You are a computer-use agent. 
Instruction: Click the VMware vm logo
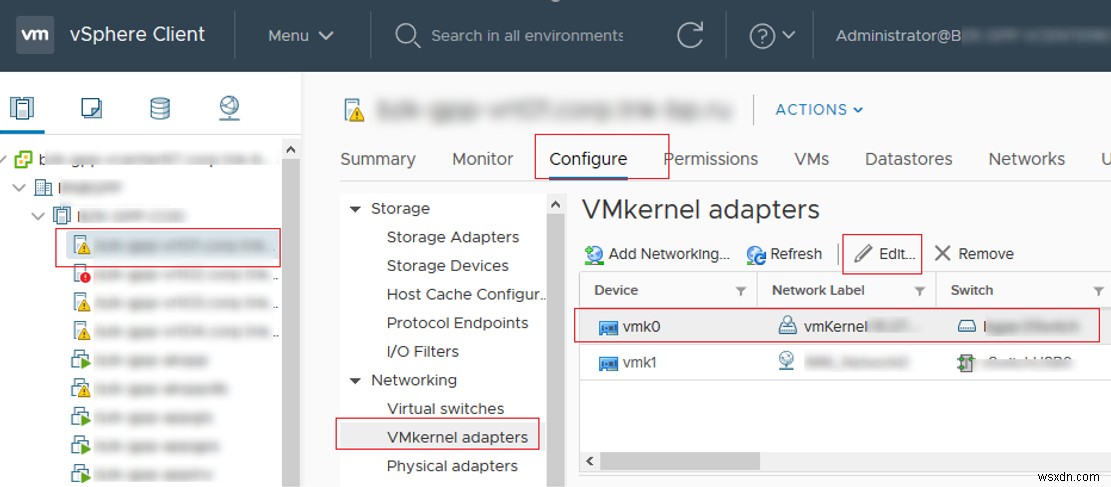coord(35,35)
